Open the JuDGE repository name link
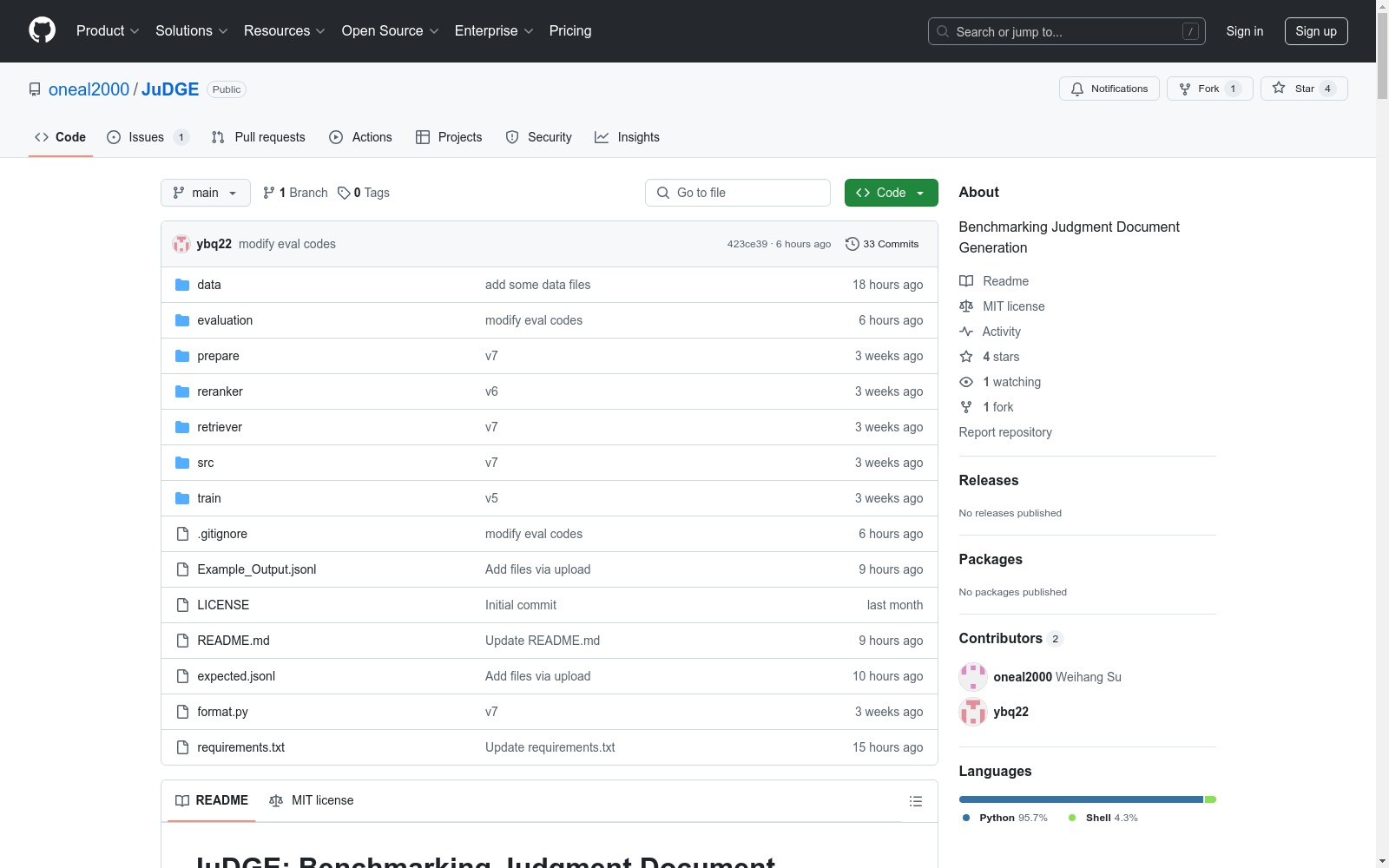The width and height of the screenshot is (1389, 868). (170, 89)
